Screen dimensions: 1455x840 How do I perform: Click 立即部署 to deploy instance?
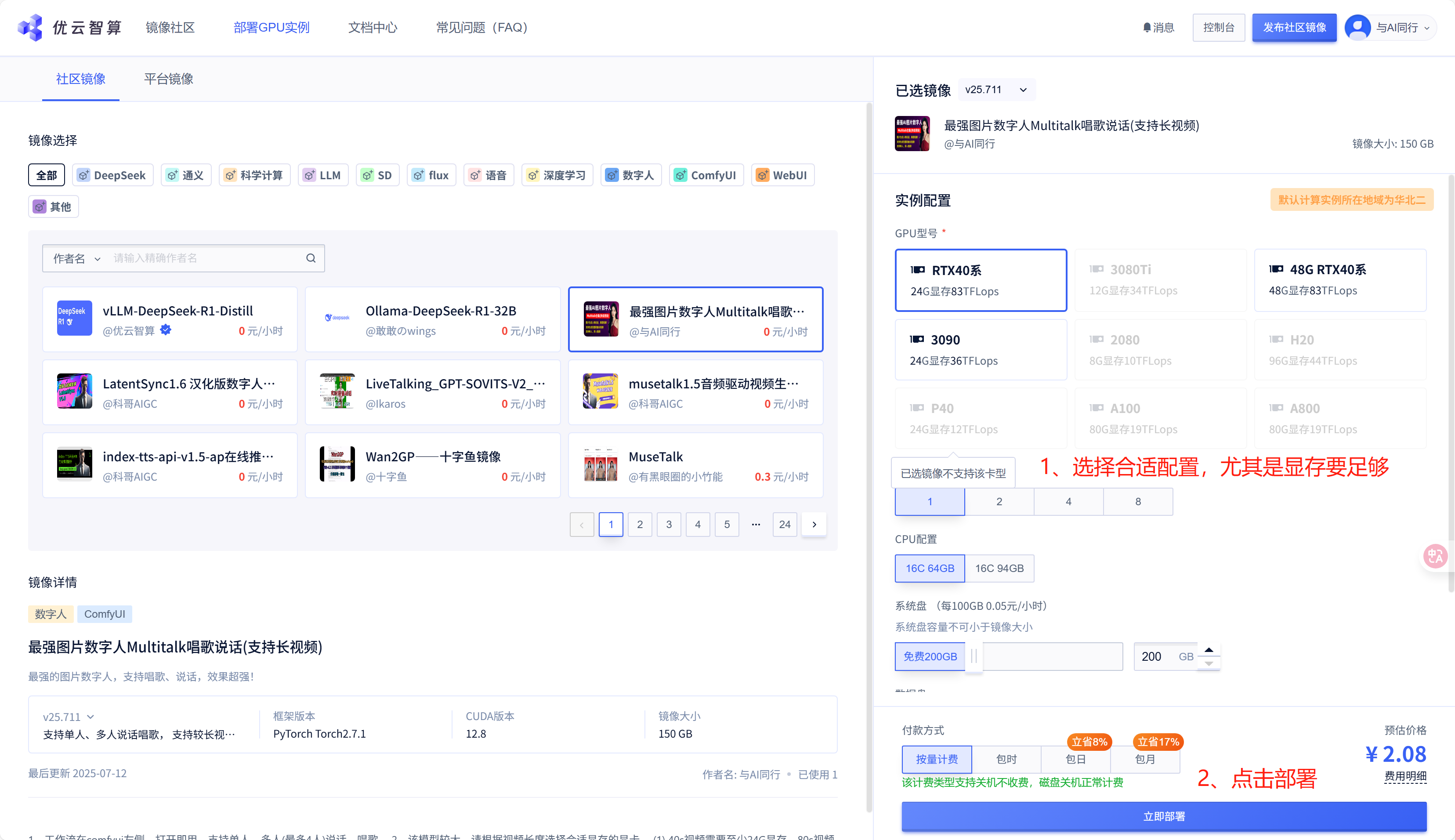[1164, 816]
